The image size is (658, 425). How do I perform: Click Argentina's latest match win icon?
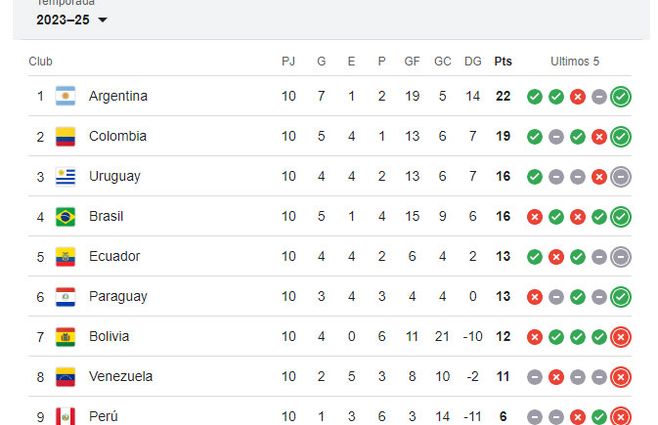pos(621,97)
